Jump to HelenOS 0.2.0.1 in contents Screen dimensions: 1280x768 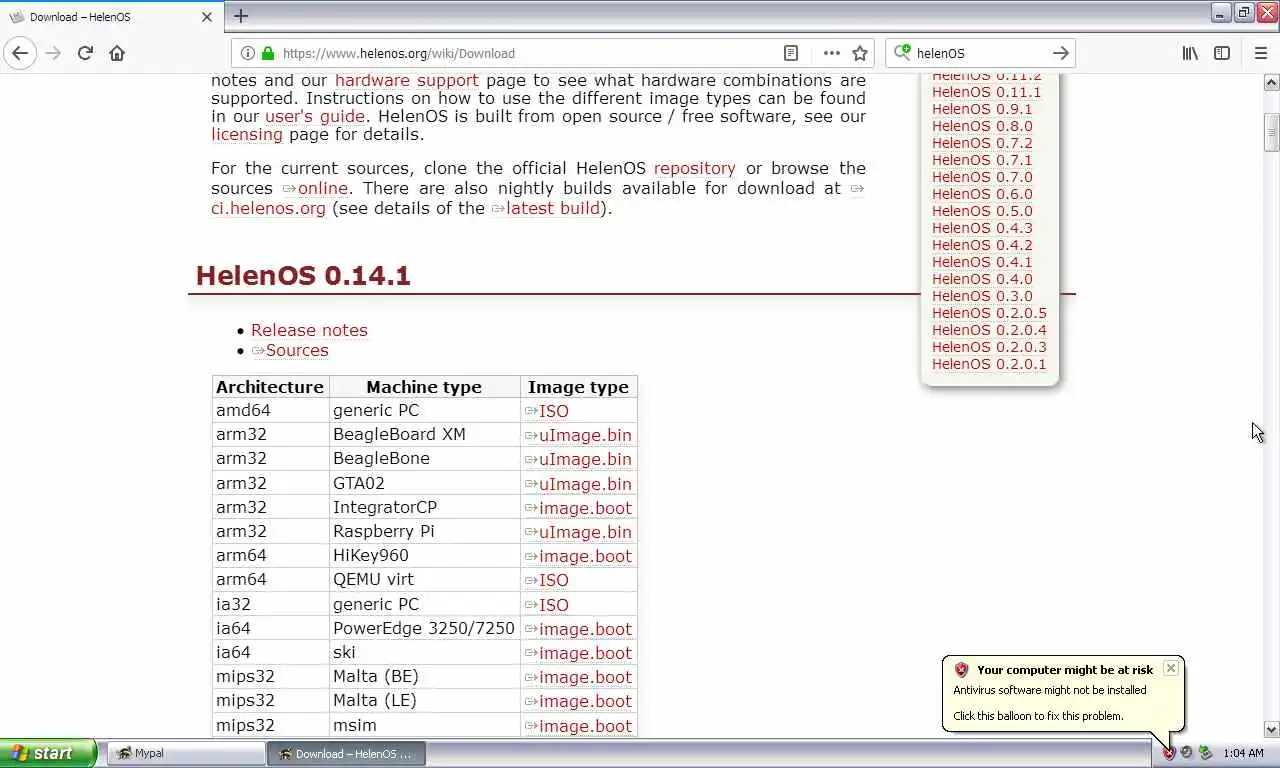pos(989,364)
